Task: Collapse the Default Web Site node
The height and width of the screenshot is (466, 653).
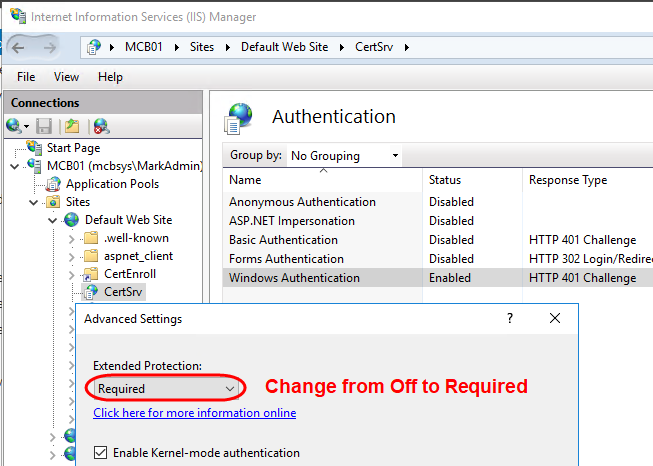Action: point(52,221)
